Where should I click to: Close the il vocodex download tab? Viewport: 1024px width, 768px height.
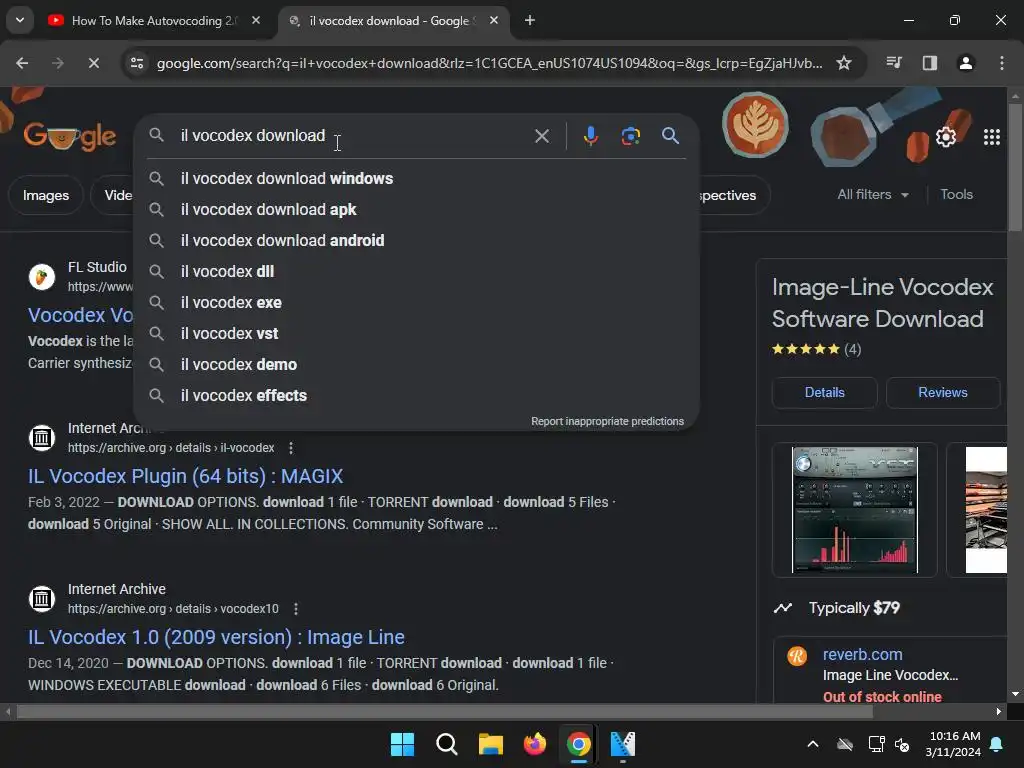click(494, 20)
